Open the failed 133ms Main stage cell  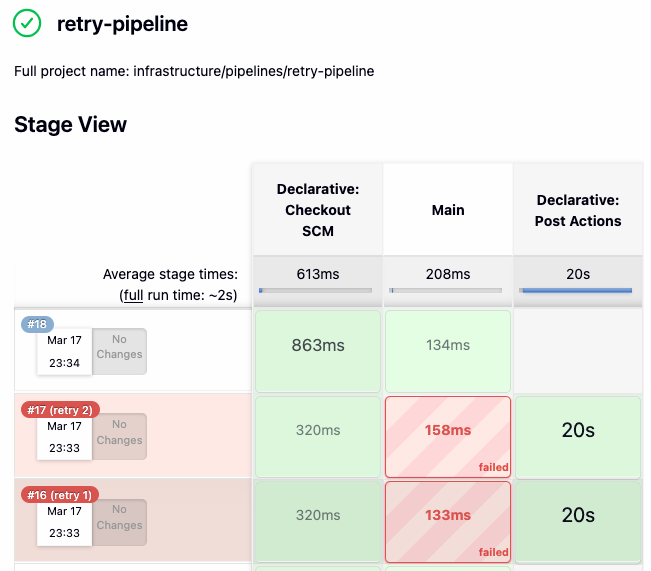click(448, 516)
